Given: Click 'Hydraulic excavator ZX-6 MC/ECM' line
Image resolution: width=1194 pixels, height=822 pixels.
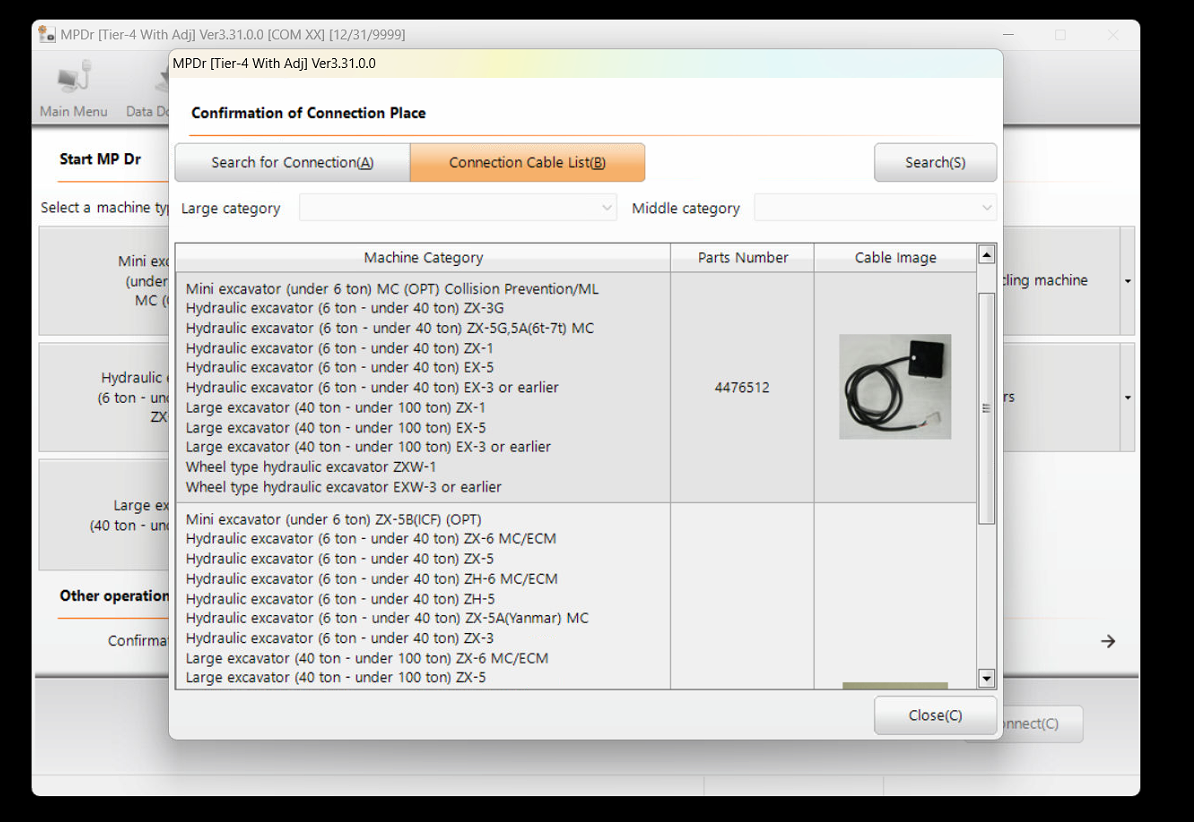Looking at the screenshot, I should (x=371, y=539).
